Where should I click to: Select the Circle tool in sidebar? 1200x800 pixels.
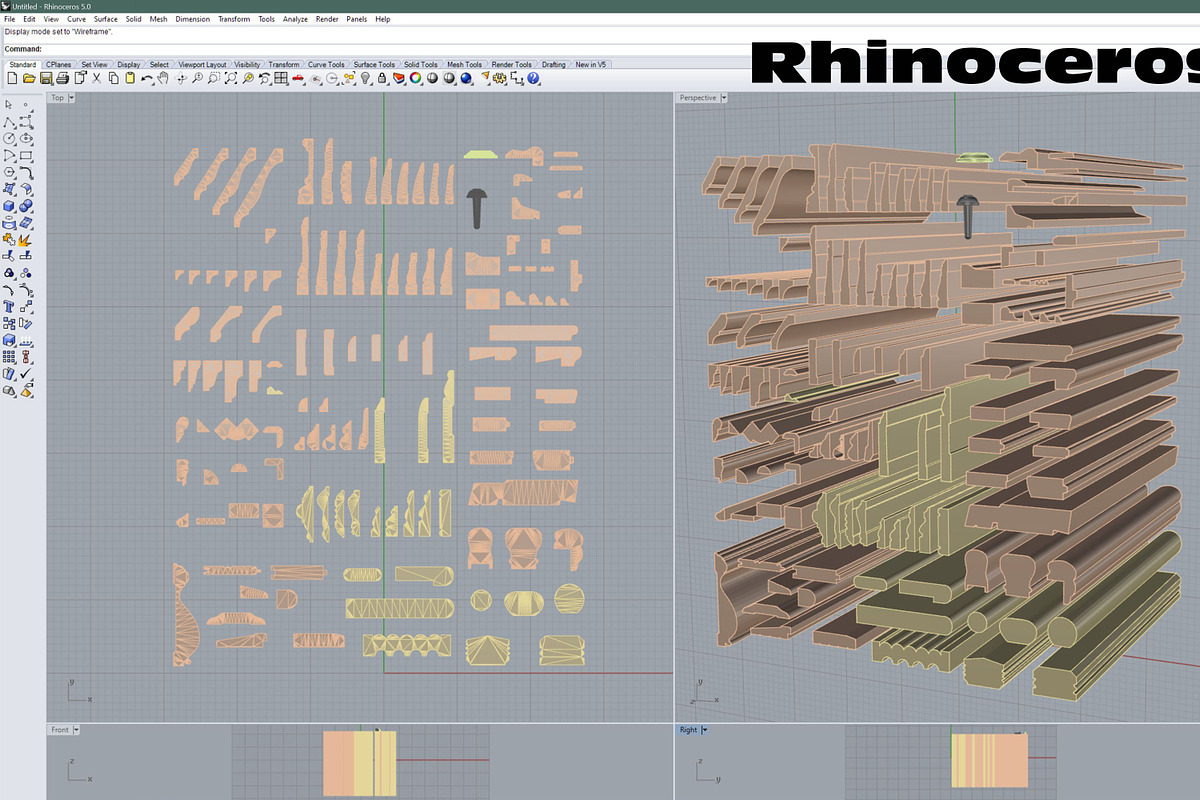coord(8,138)
